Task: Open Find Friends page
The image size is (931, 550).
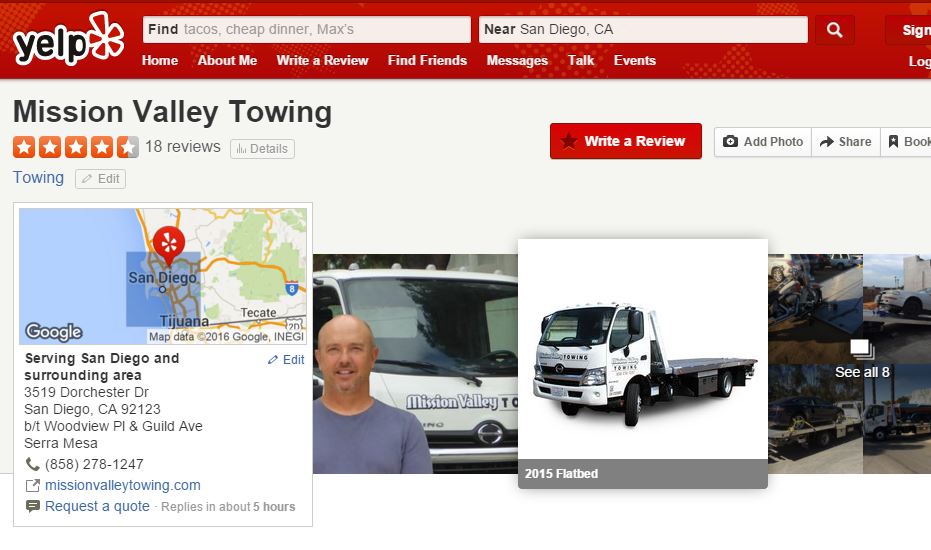Action: (428, 61)
